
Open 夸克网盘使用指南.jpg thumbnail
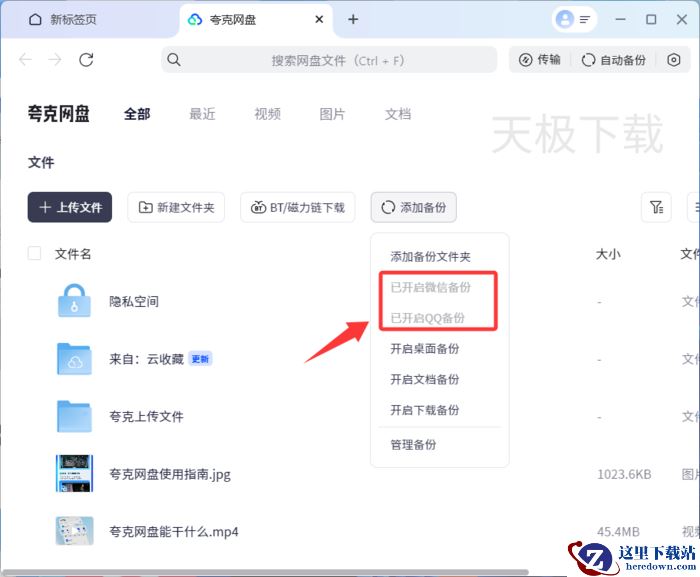click(x=75, y=473)
